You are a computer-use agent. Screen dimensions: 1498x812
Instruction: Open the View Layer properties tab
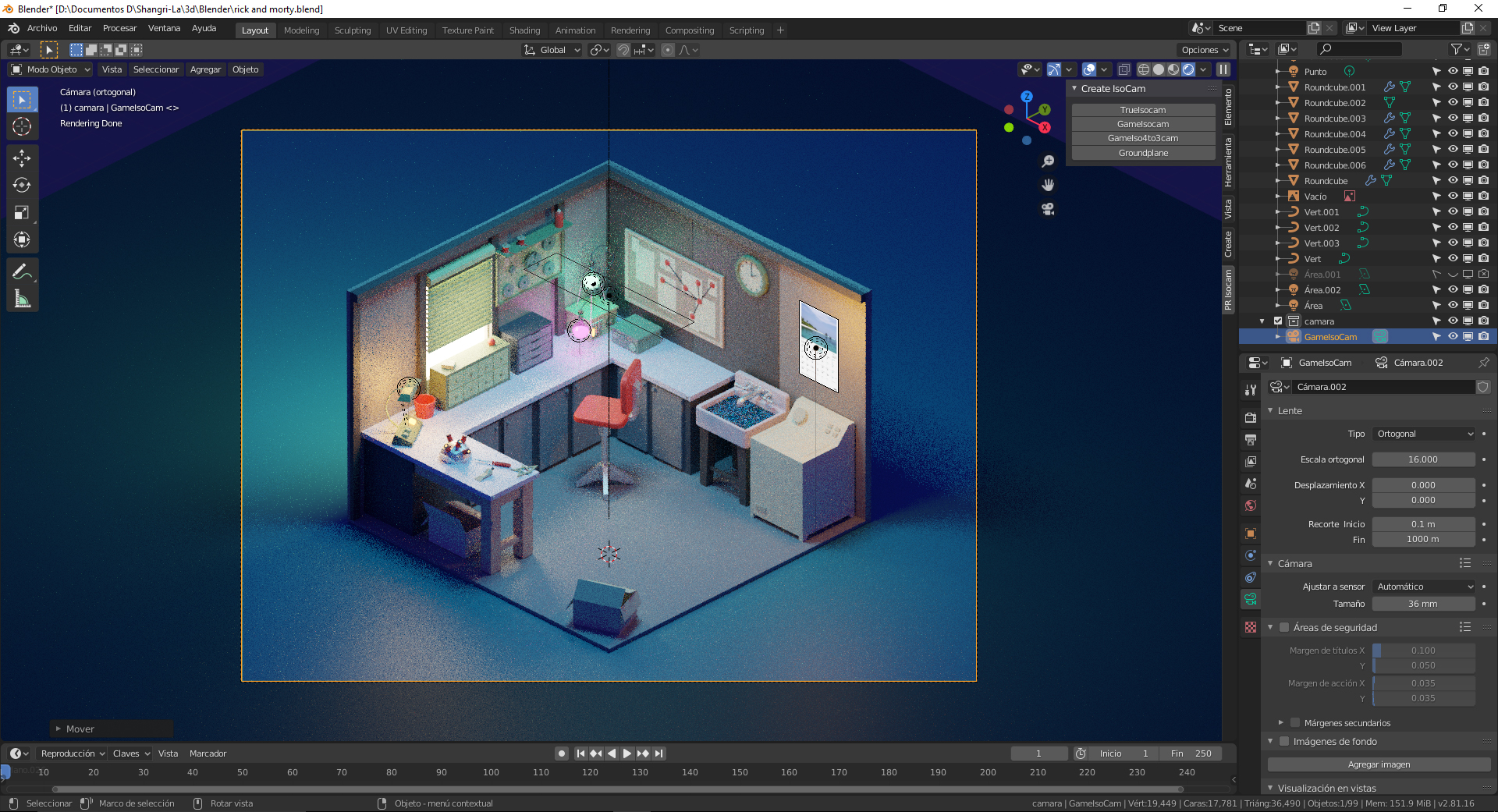tap(1251, 461)
